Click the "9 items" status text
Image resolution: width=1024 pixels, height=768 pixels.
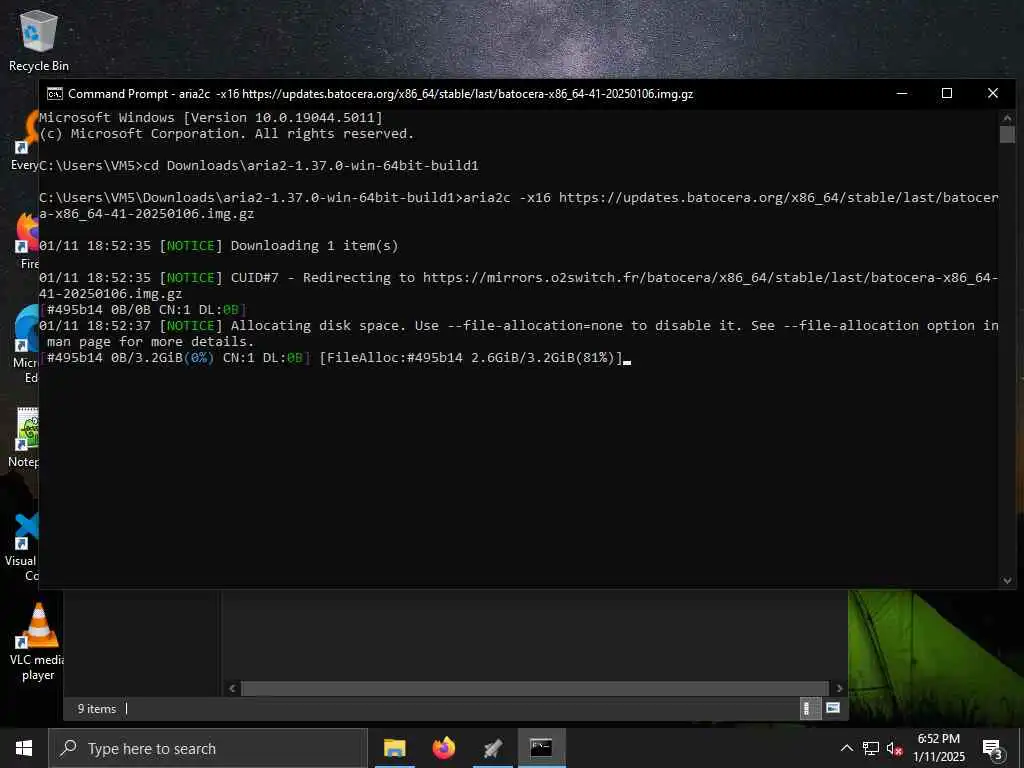tap(97, 709)
